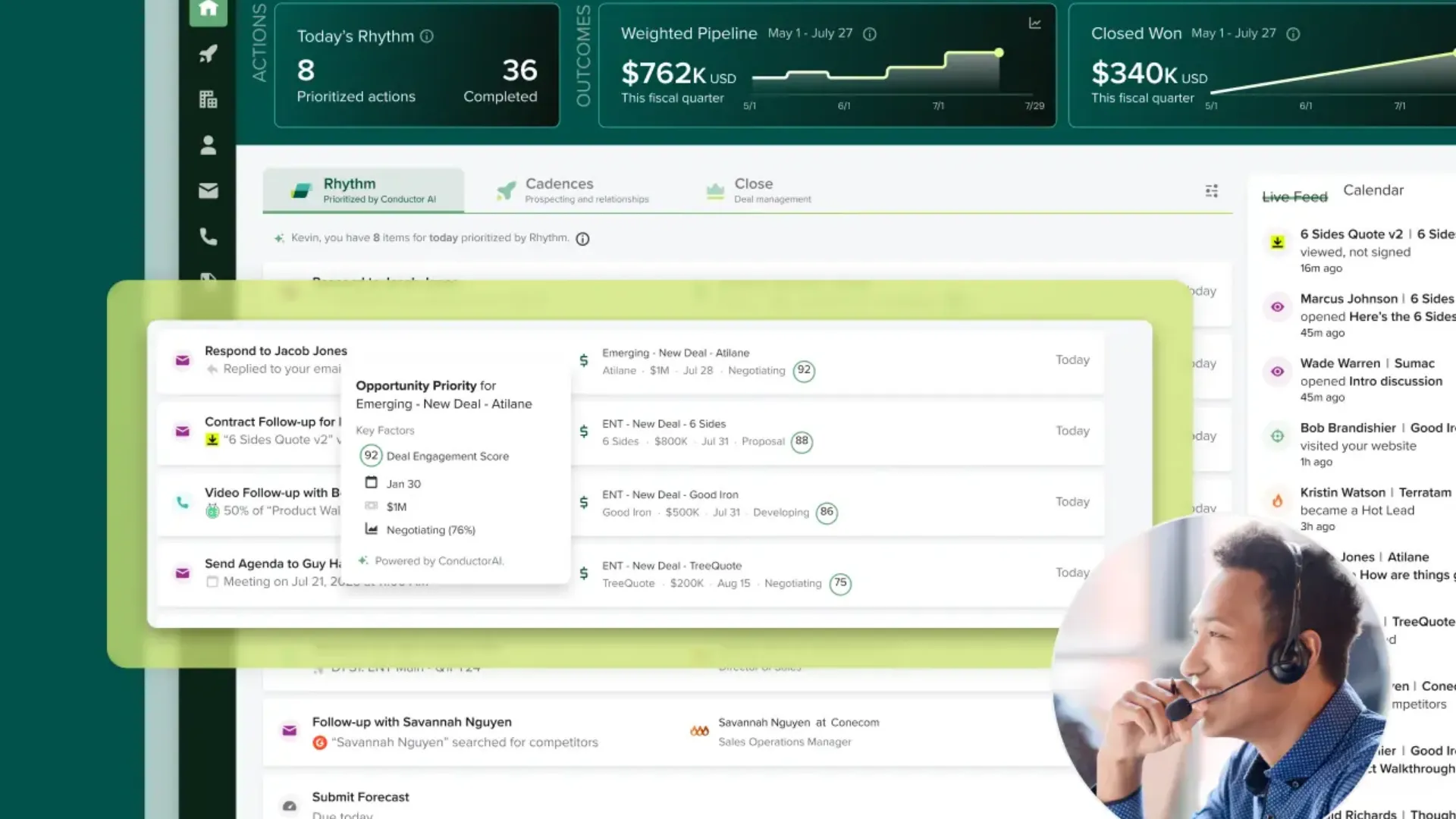The width and height of the screenshot is (1456, 819).
Task: Select the Live Feed tab
Action: pos(1294,197)
